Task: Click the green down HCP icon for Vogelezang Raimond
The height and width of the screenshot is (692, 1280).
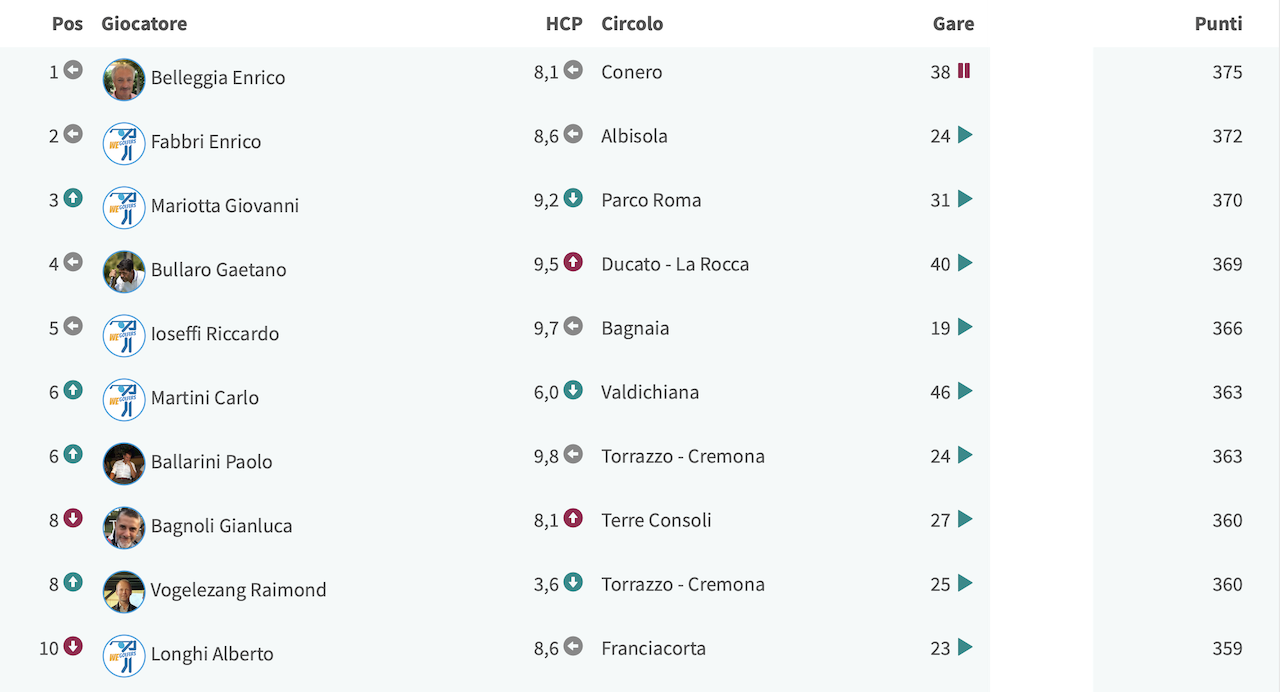Action: [x=573, y=582]
